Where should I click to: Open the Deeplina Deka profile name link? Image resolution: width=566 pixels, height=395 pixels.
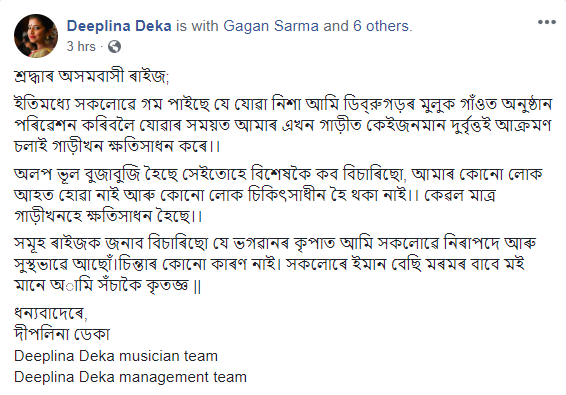pos(119,26)
